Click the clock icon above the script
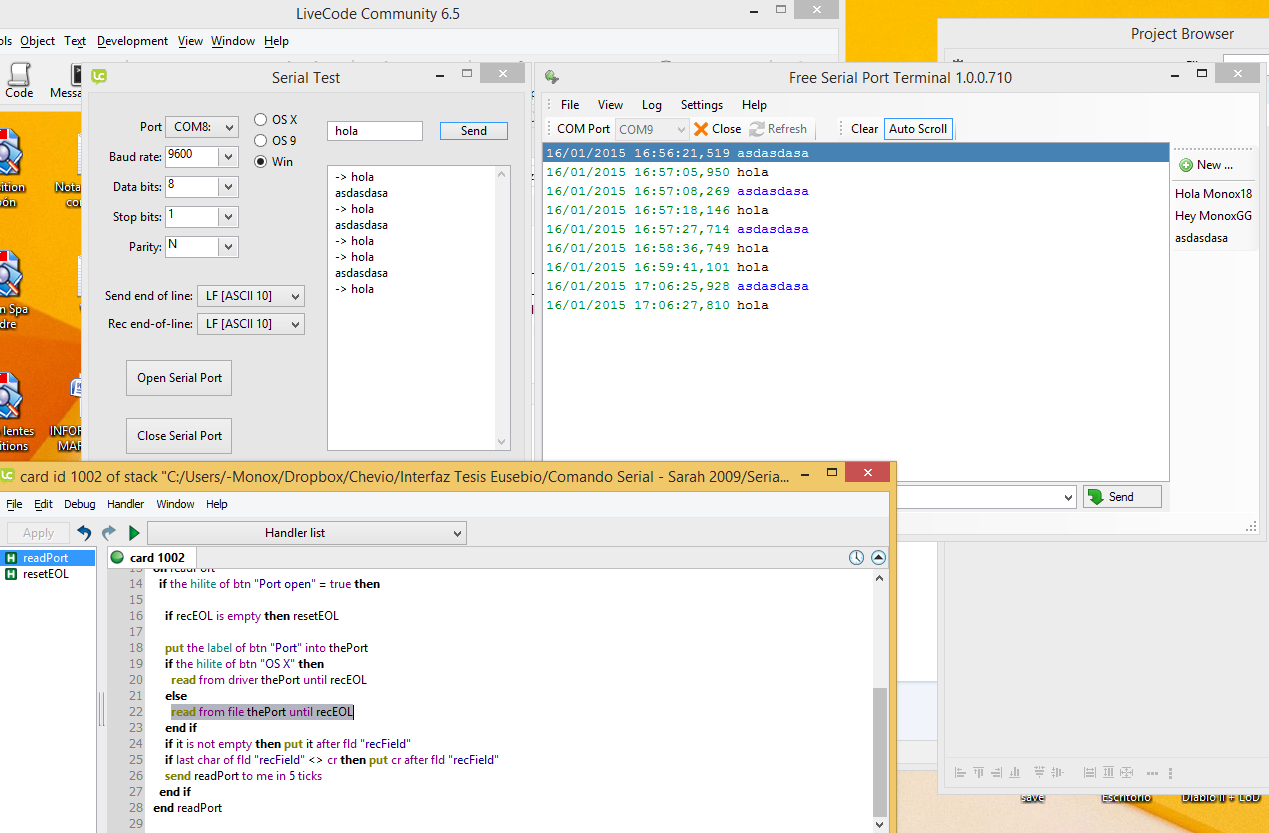Image resolution: width=1269 pixels, height=833 pixels. (856, 558)
